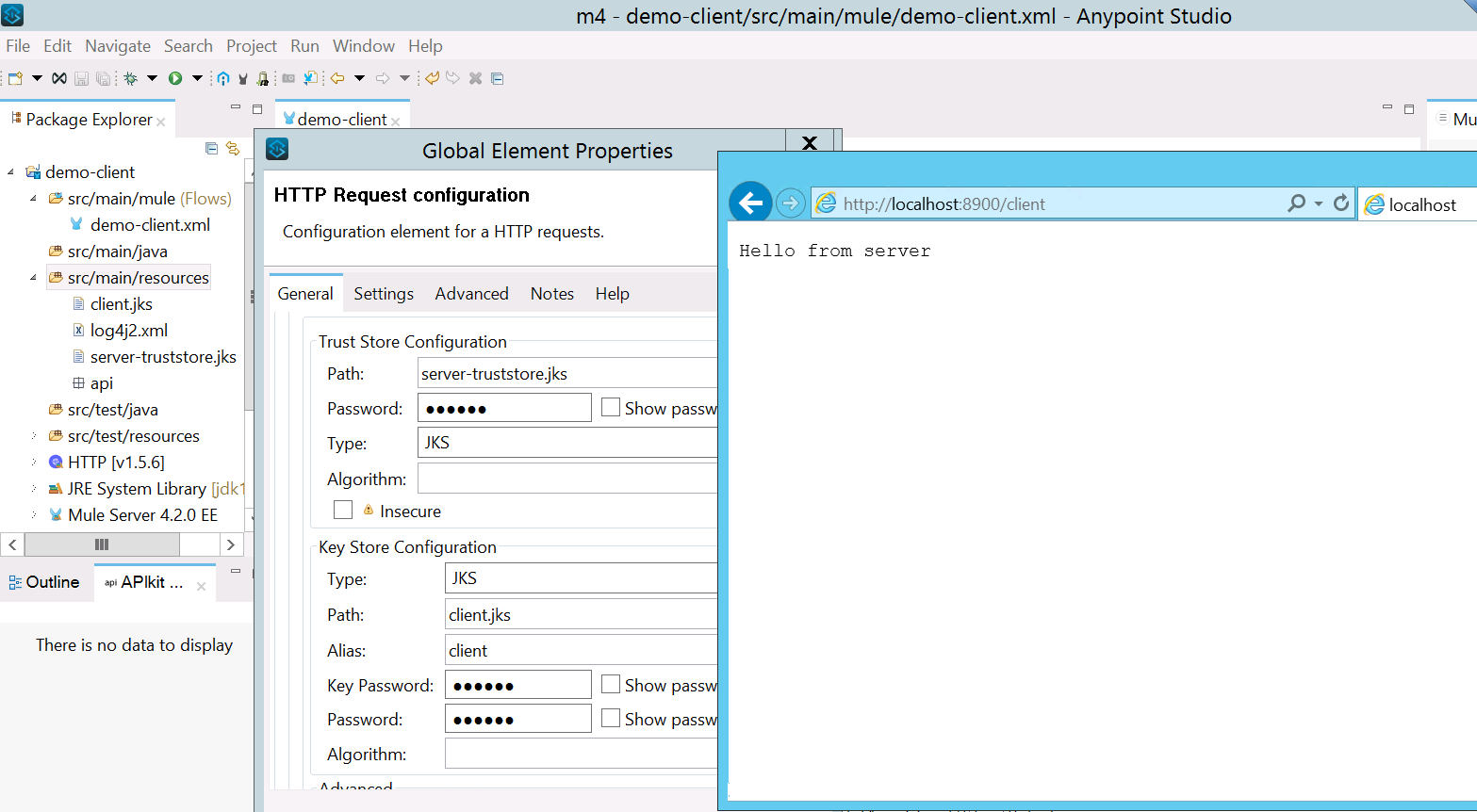Collapse the demo-client project node
The height and width of the screenshot is (812, 1477).
tap(11, 171)
